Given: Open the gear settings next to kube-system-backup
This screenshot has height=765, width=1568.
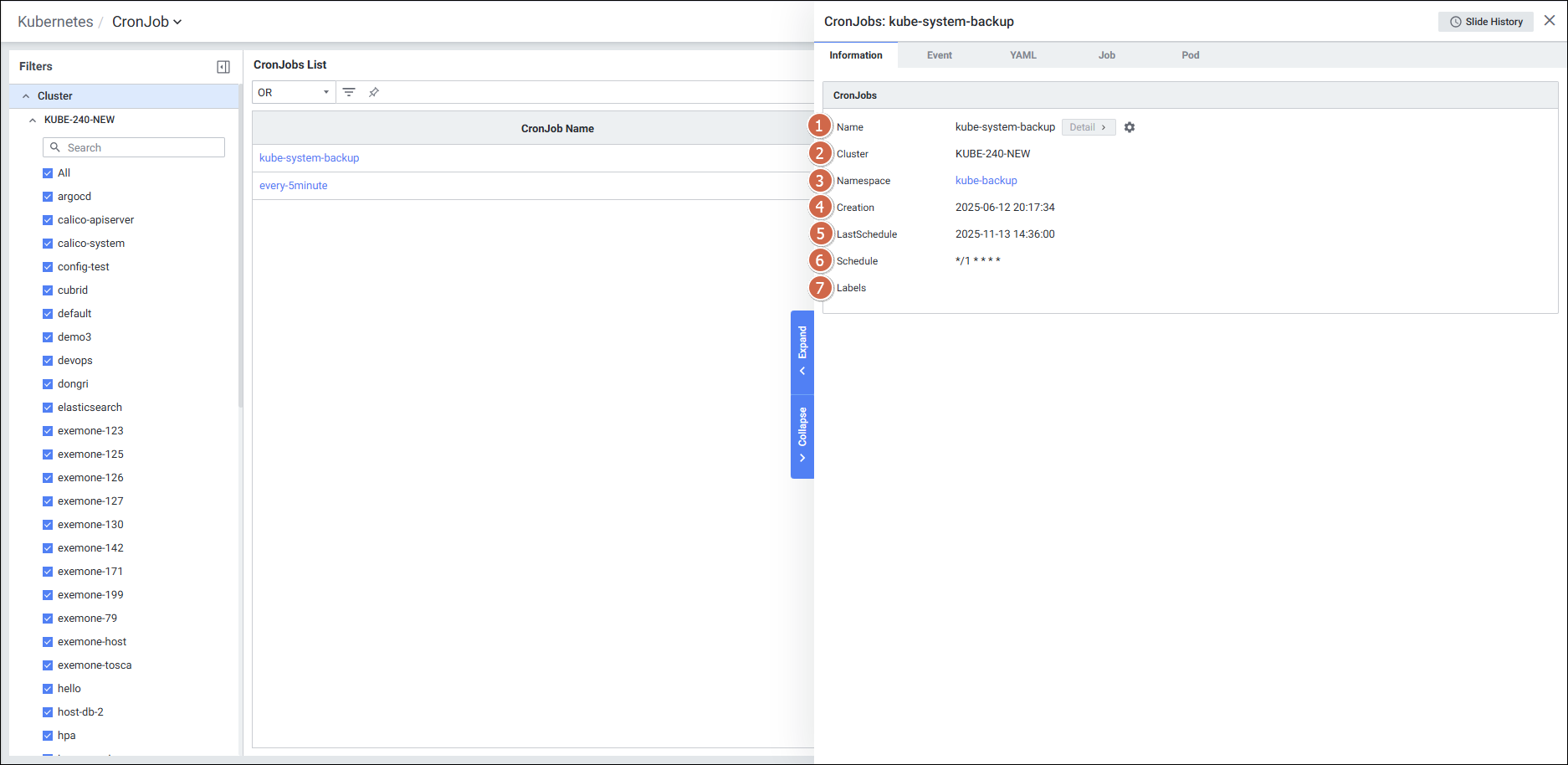Looking at the screenshot, I should (x=1130, y=127).
